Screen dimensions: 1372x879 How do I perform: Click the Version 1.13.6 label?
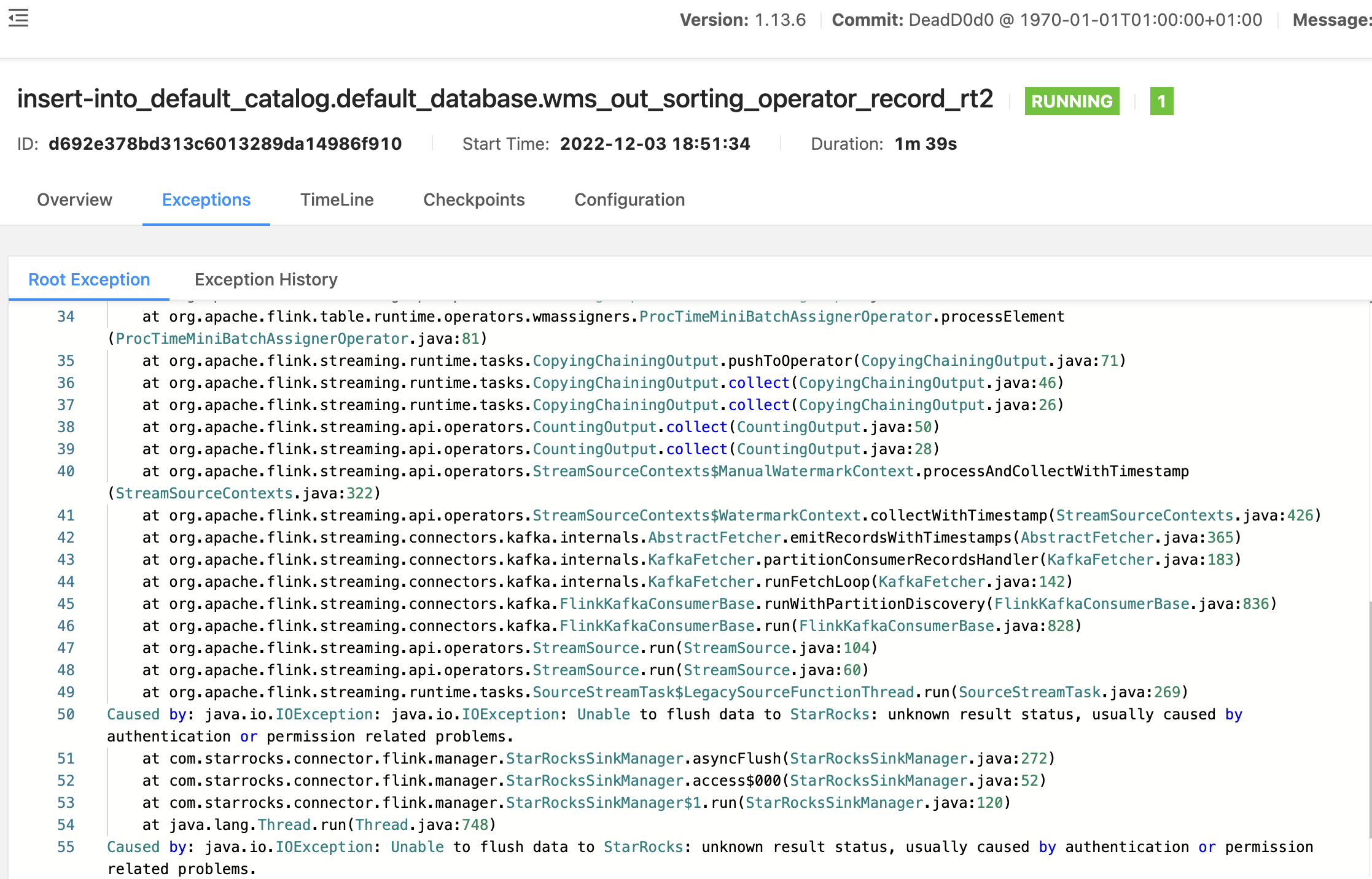pyautogui.click(x=742, y=20)
